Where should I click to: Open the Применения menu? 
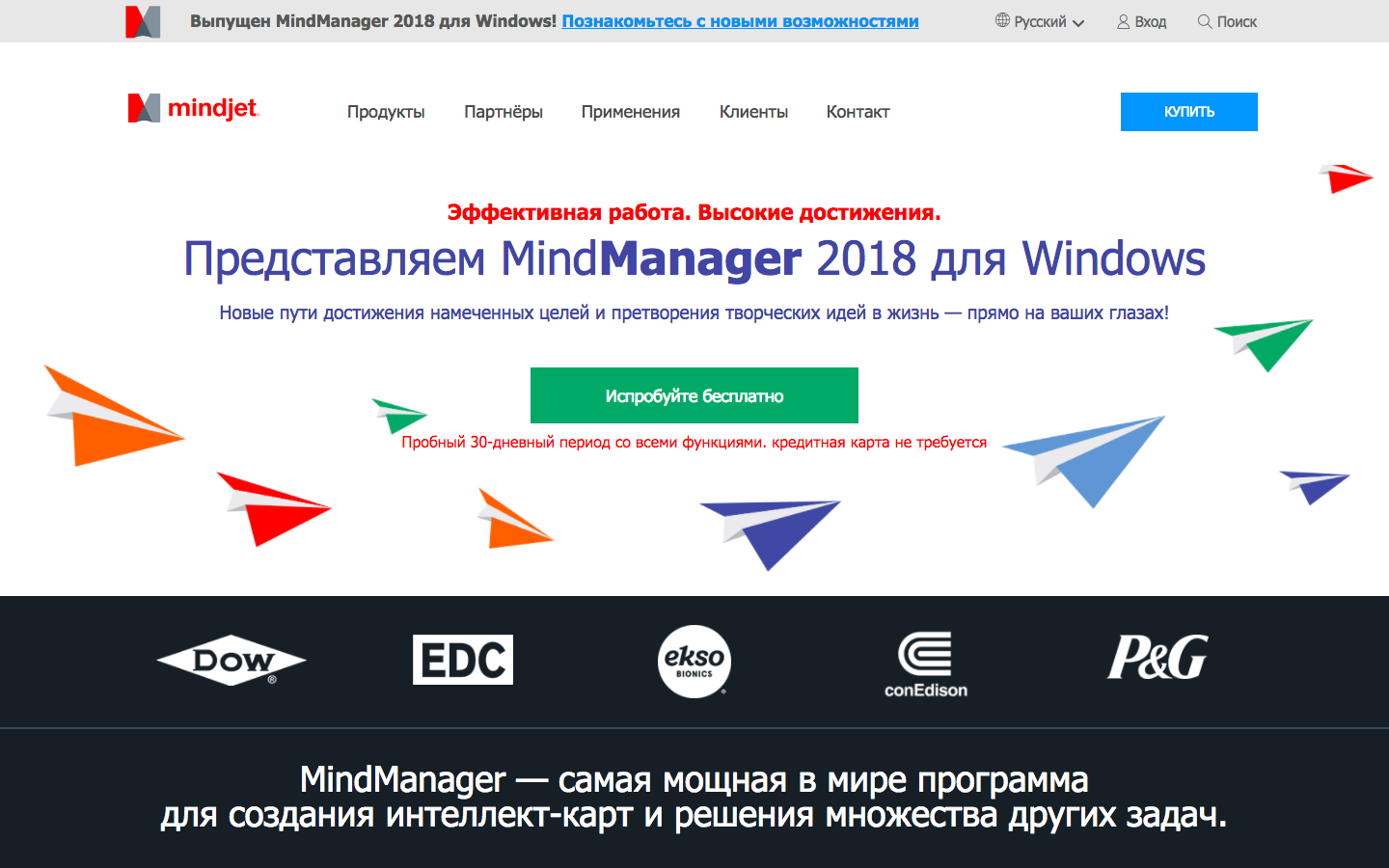point(630,111)
